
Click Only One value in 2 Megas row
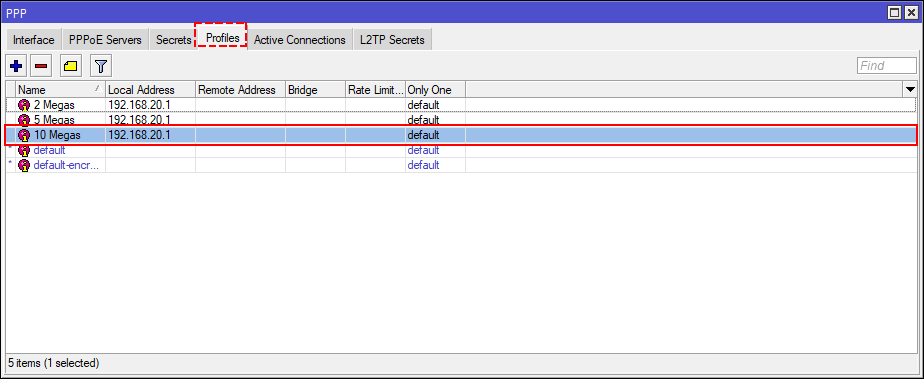pyautogui.click(x=423, y=105)
